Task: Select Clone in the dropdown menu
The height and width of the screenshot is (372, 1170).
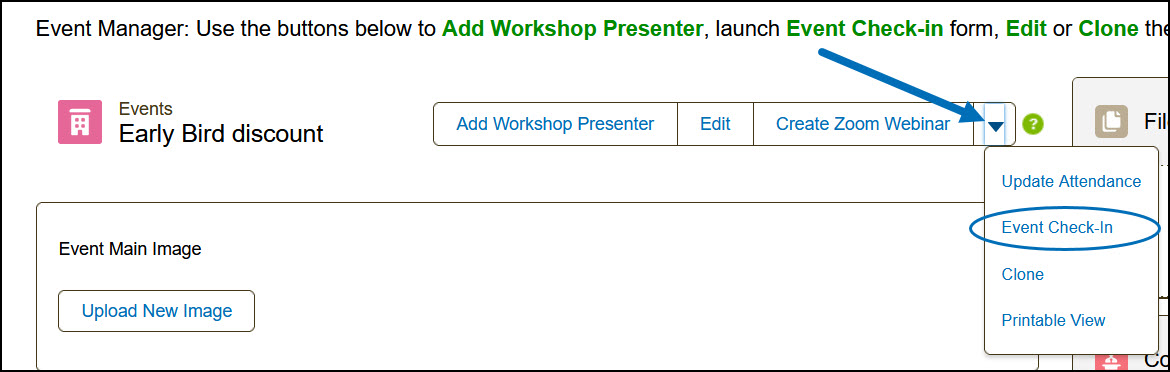Action: tap(1022, 274)
